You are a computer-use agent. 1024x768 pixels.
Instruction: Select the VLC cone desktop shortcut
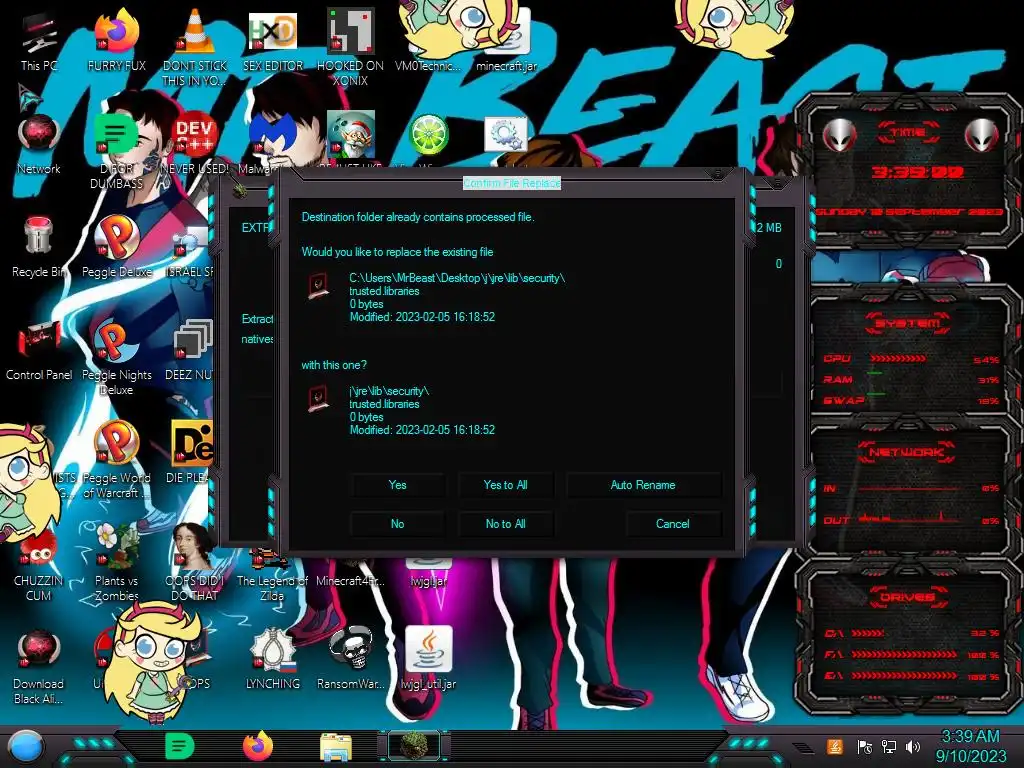195,46
